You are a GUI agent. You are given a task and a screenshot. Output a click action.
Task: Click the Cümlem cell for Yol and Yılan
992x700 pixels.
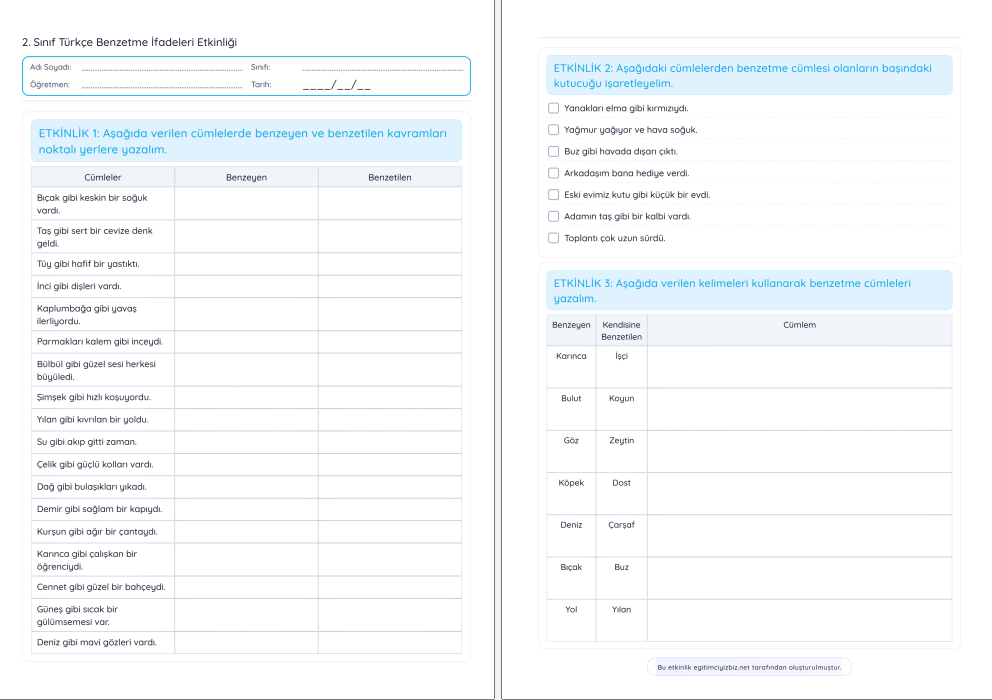(799, 620)
